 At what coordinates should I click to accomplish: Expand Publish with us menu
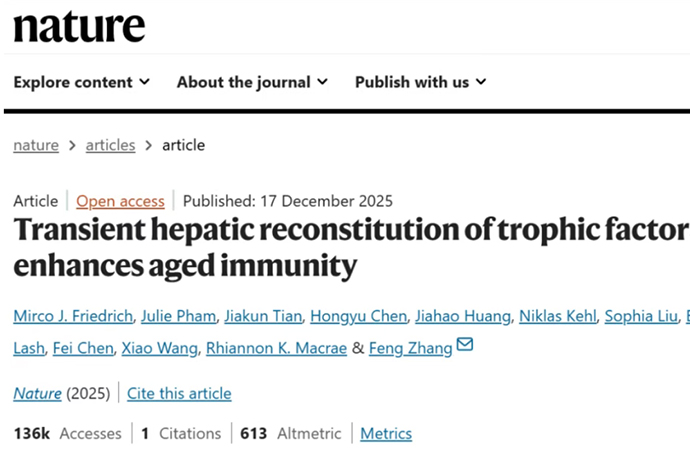pos(420,82)
